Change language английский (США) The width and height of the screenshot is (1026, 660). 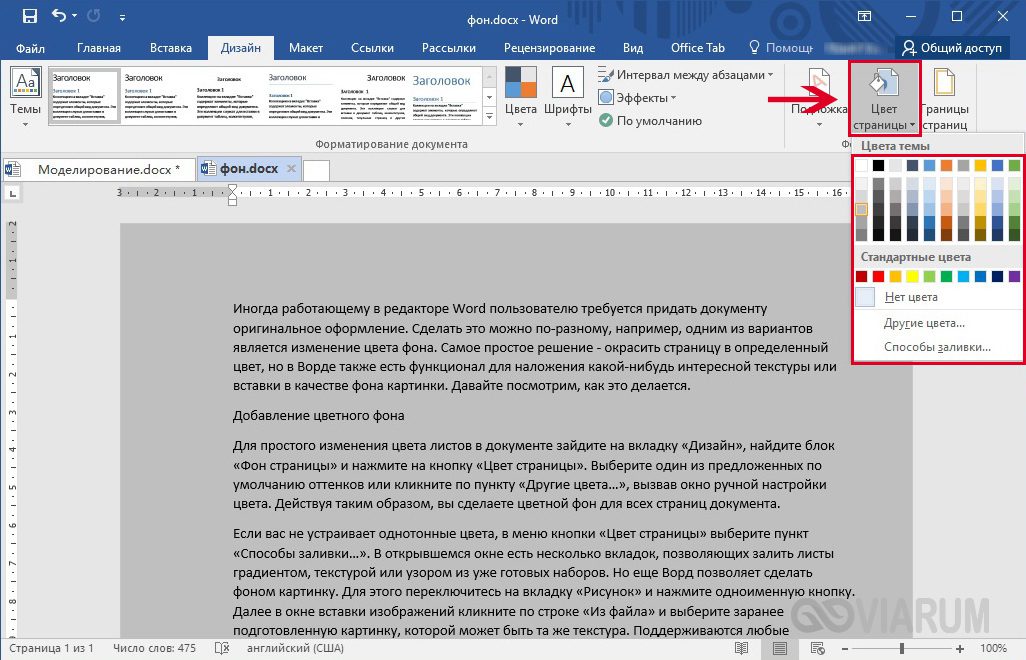point(295,648)
